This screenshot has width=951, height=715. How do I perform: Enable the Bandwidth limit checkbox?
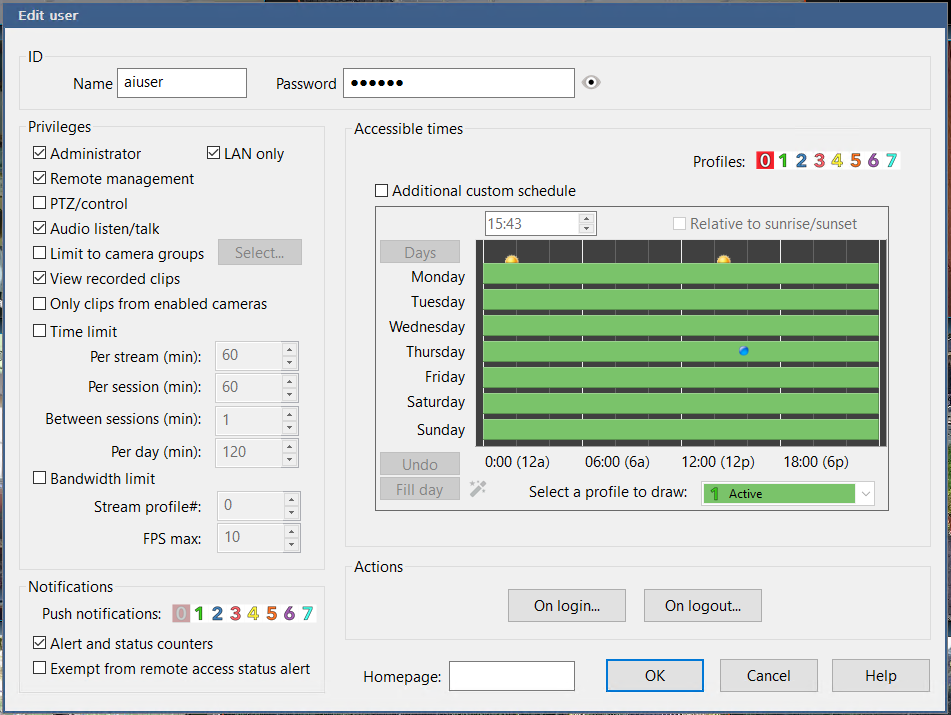point(40,479)
